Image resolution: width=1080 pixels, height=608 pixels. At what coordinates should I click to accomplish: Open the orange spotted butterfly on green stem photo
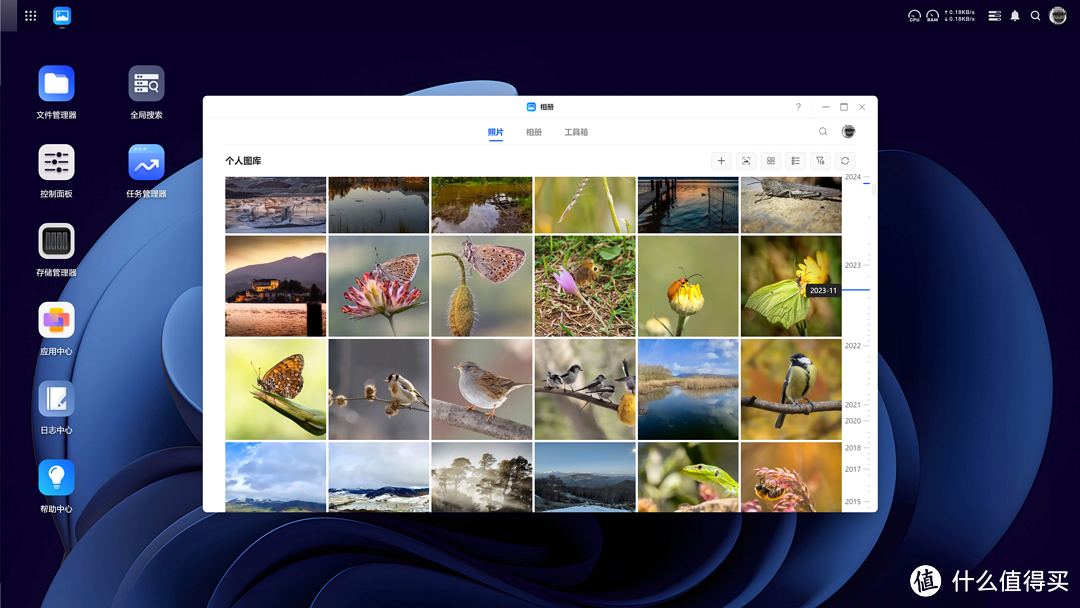(x=276, y=389)
